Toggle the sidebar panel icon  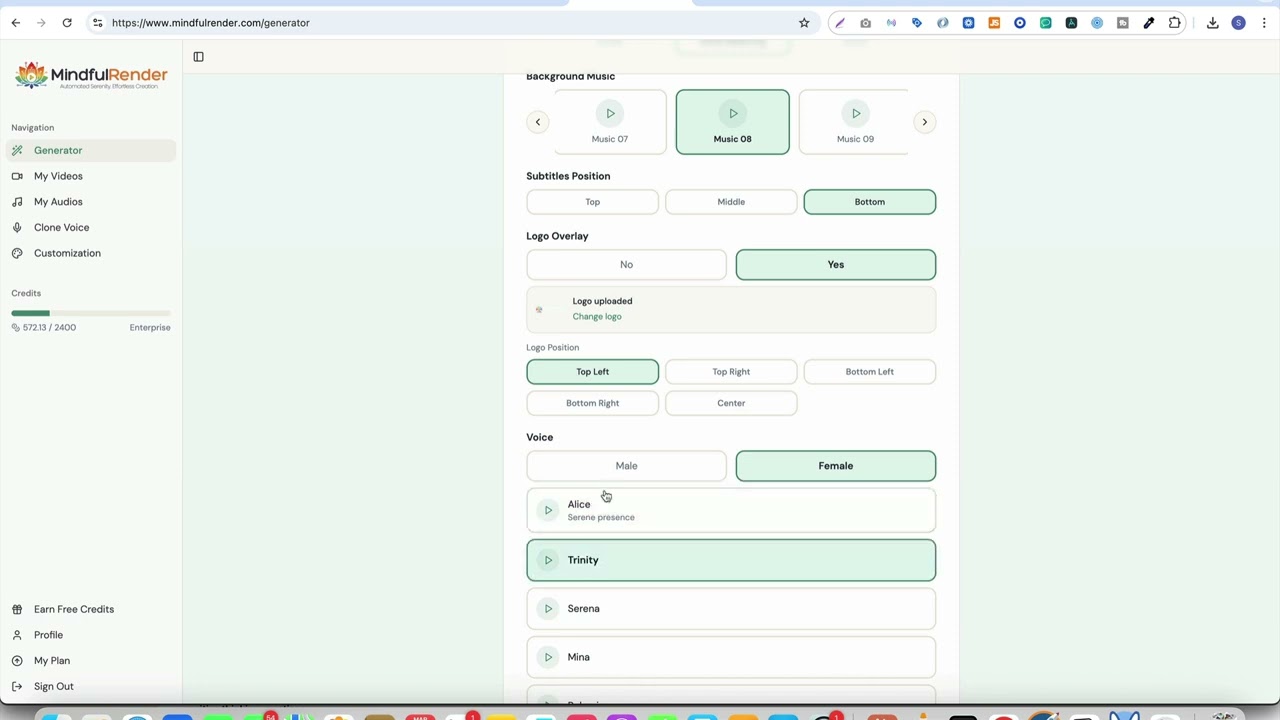point(198,57)
